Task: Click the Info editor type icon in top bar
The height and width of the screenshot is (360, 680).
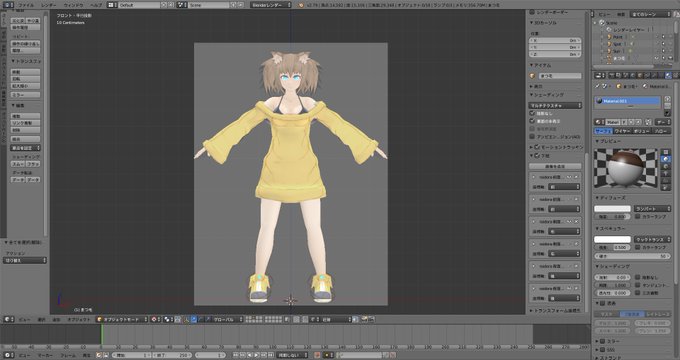Action: click(x=8, y=5)
